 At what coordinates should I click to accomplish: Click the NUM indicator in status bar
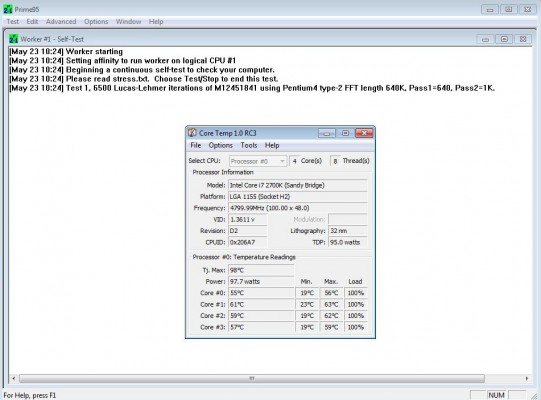tap(496, 395)
